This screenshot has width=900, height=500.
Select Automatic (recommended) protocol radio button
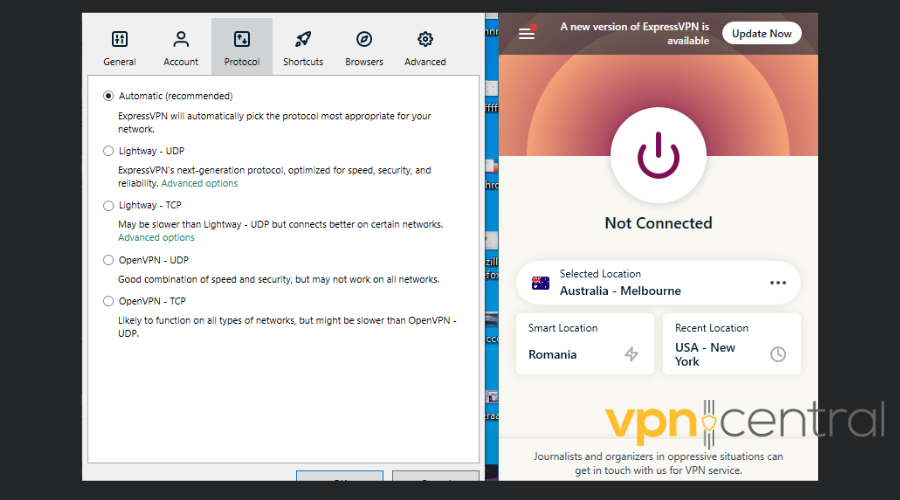tap(108, 96)
